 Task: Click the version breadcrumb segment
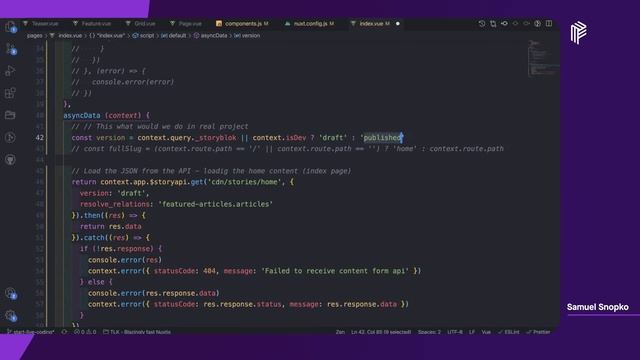tap(247, 36)
